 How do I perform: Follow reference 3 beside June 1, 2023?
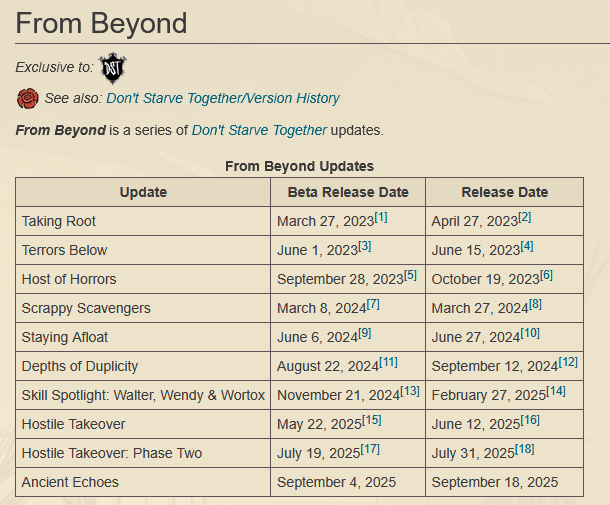pyautogui.click(x=364, y=246)
